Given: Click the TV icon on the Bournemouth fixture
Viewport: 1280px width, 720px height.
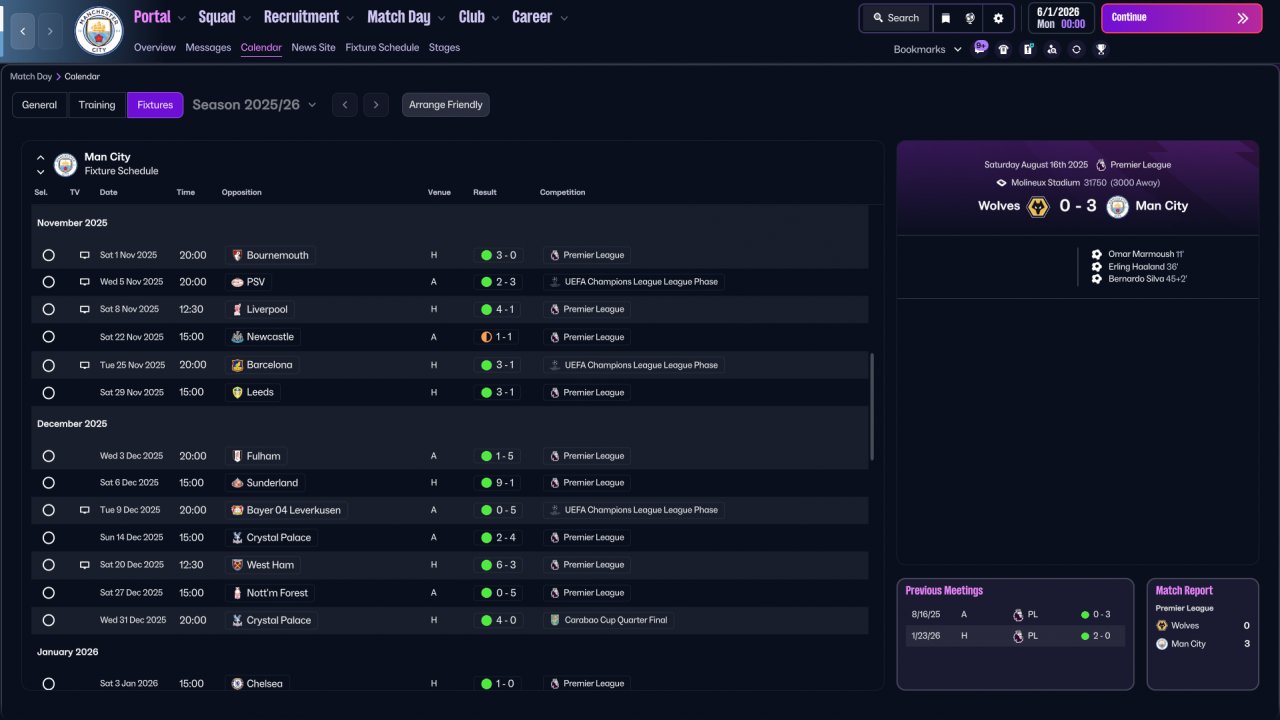Looking at the screenshot, I should (x=85, y=255).
